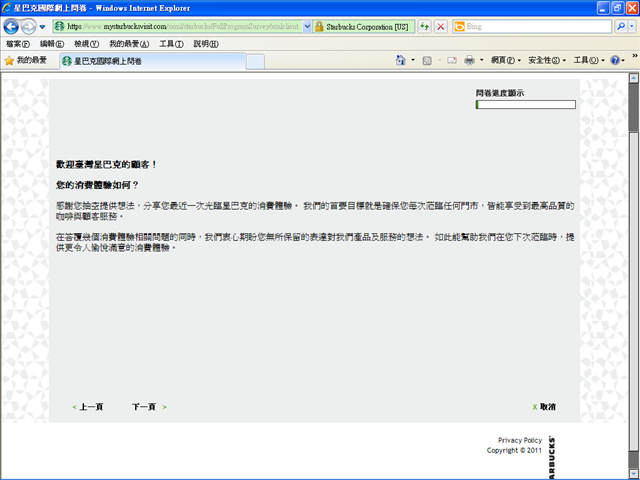Open the search provider dropdown arrow
The width and height of the screenshot is (640, 480).
pos(632,27)
